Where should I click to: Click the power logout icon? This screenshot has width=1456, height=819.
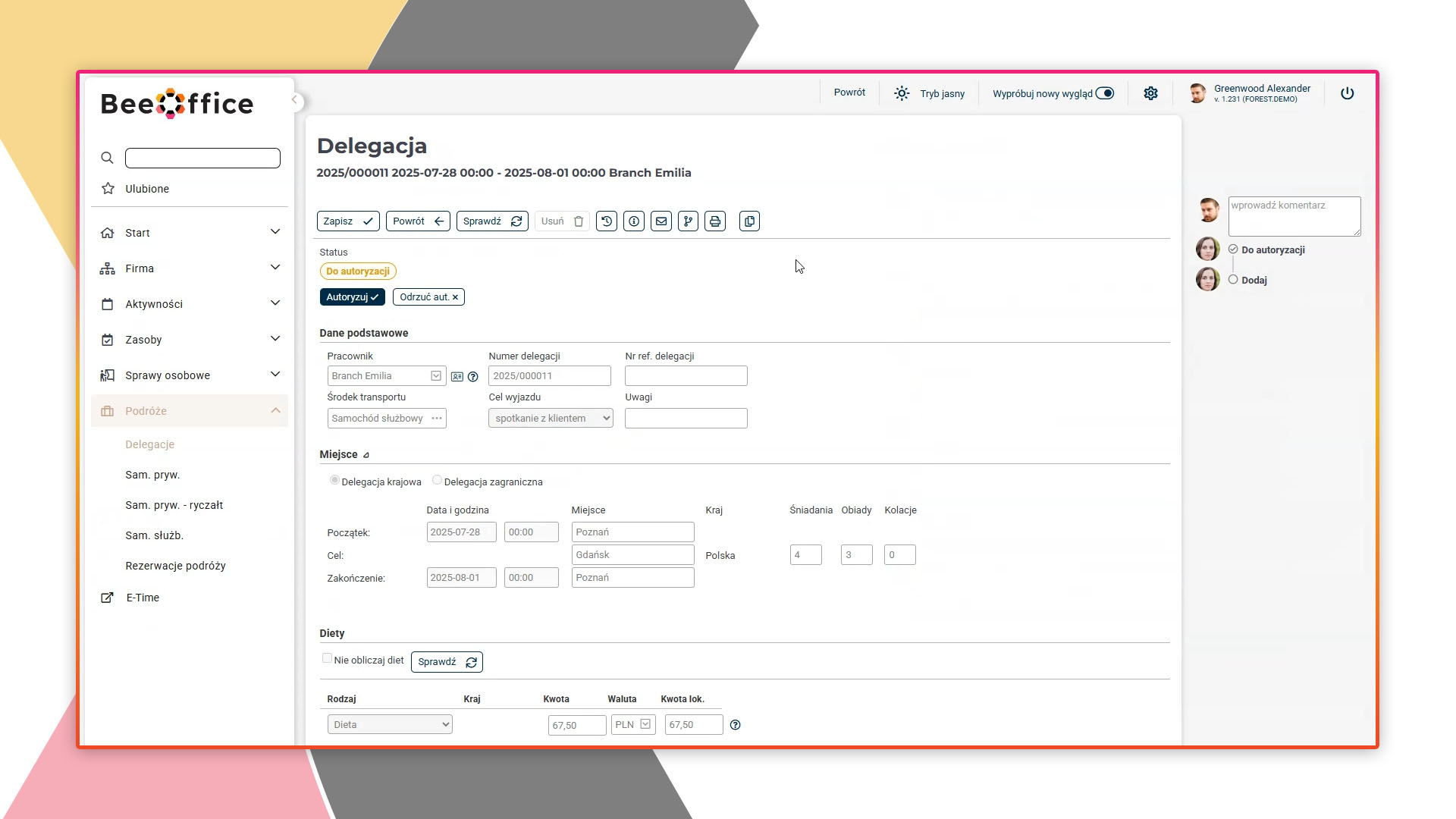pos(1347,93)
